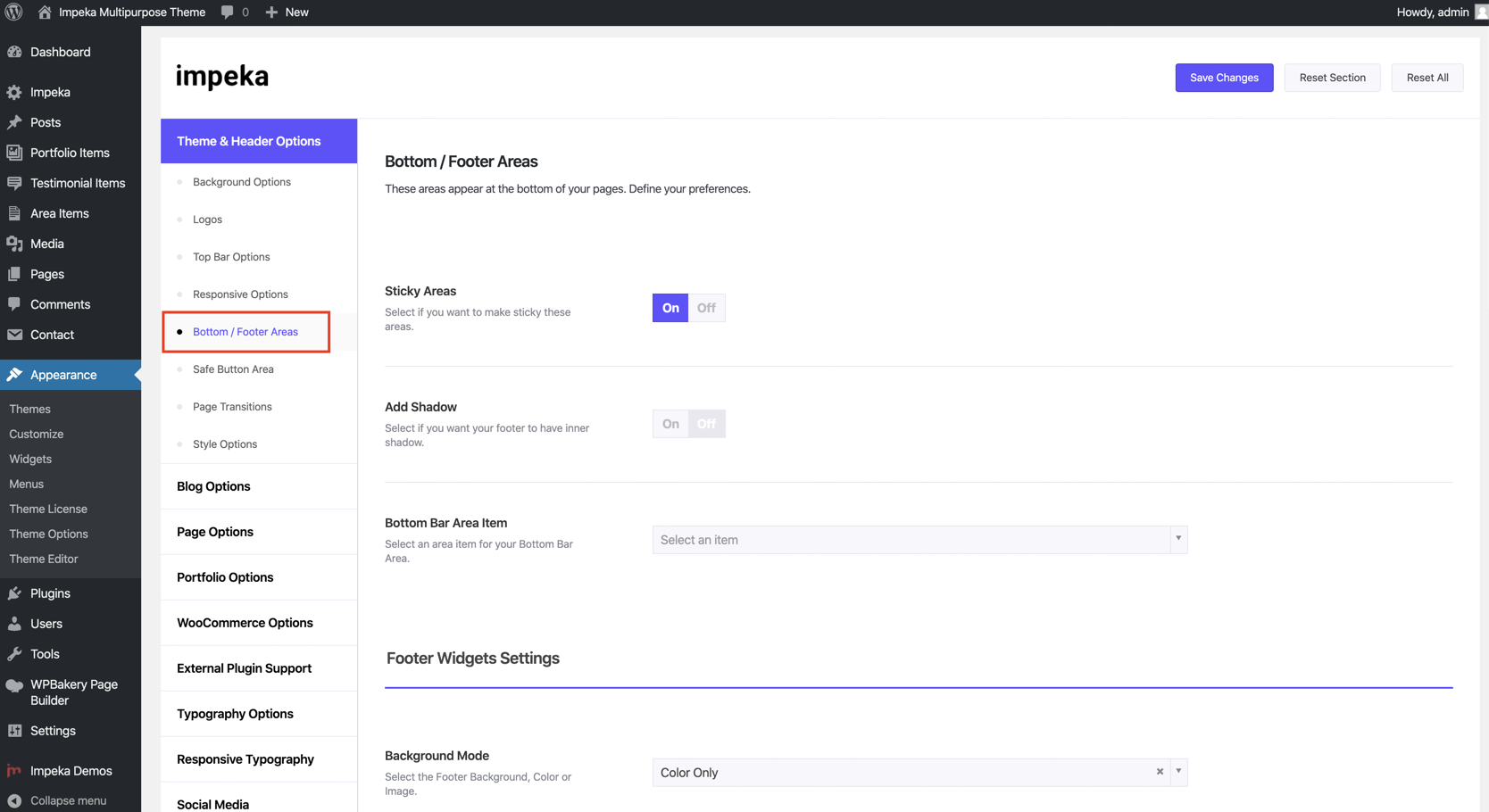1489x812 pixels.
Task: Open the Safe Button Area tab
Action: pos(233,369)
